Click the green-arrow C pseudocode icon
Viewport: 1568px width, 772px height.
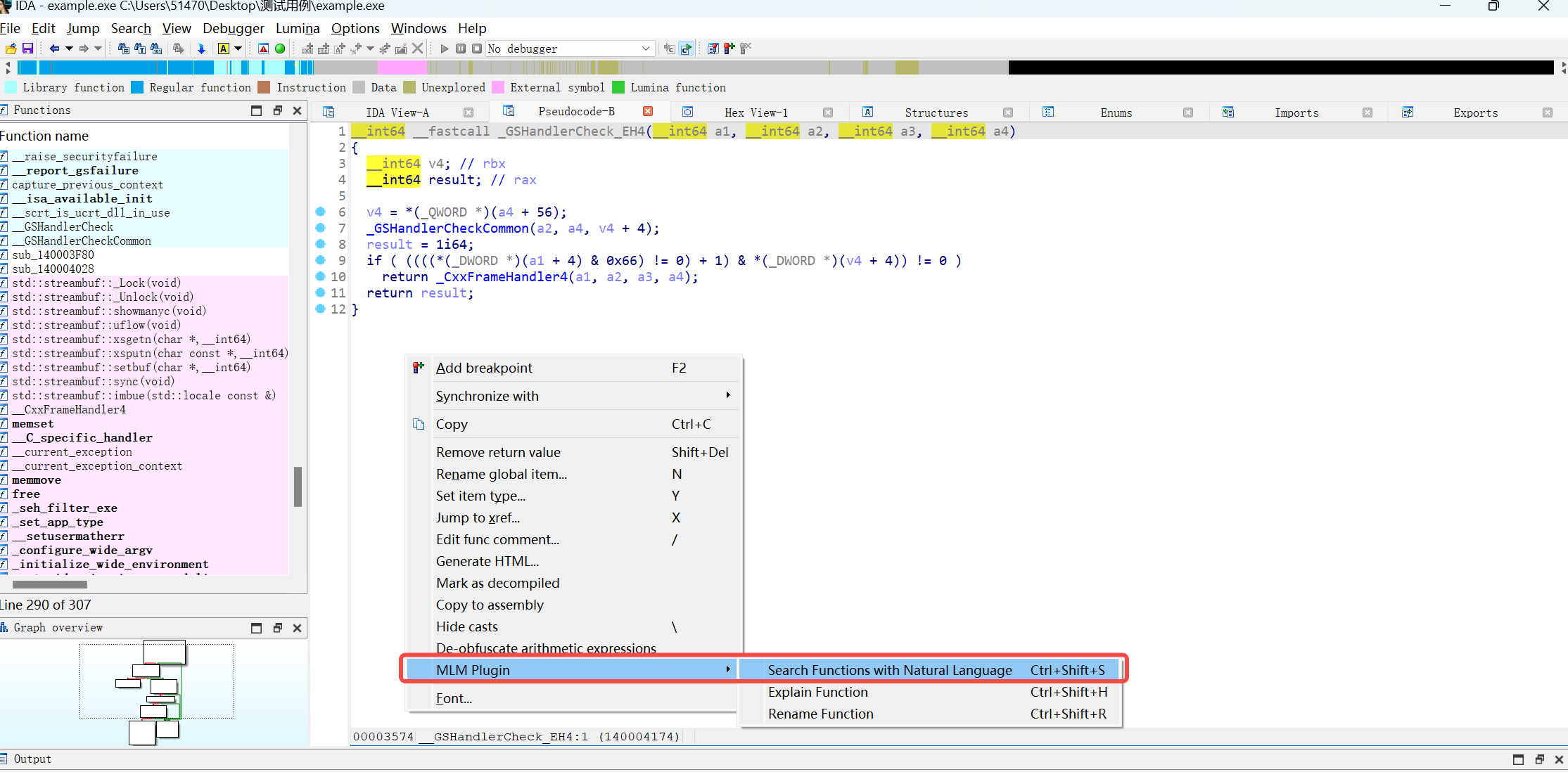(687, 49)
